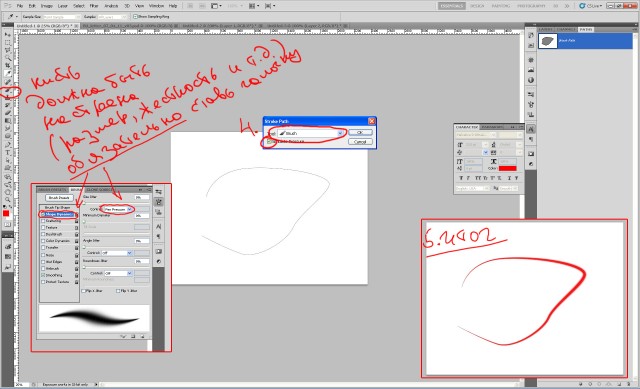Select the Move tool at toolbar top
Screen dimensions: 640x389
point(7,35)
